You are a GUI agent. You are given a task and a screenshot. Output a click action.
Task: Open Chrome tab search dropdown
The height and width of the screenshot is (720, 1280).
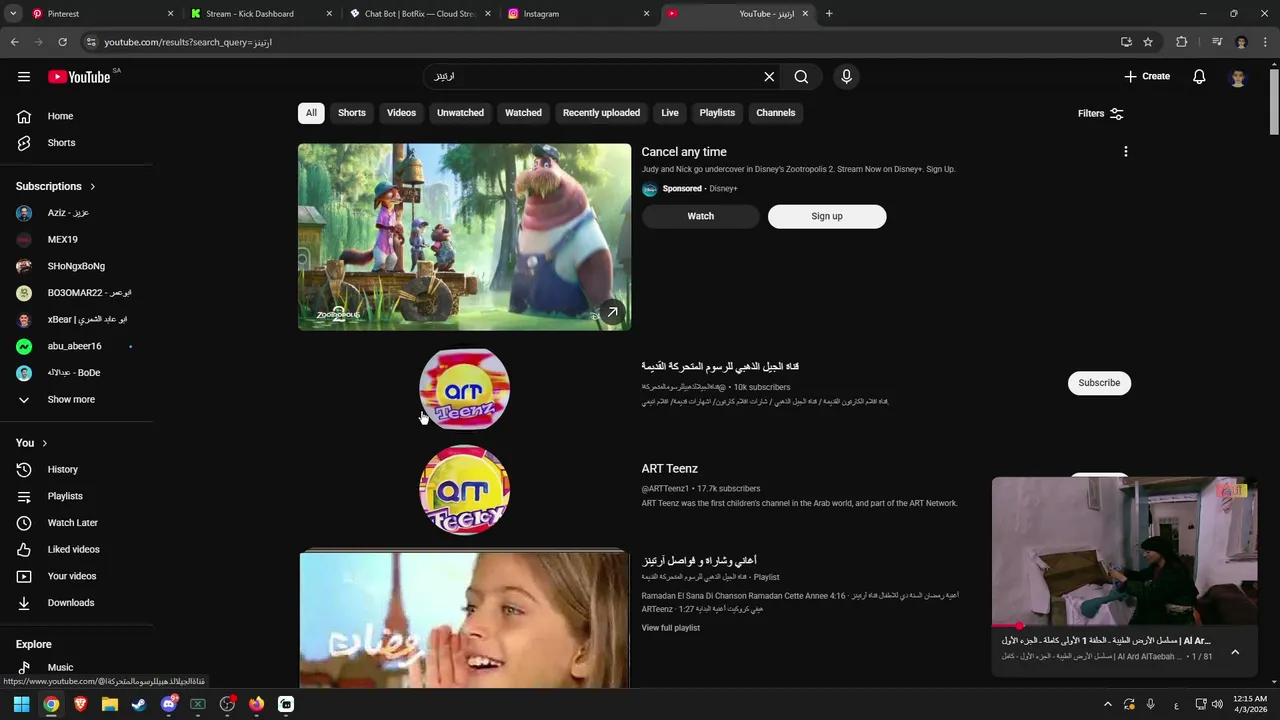(13, 14)
